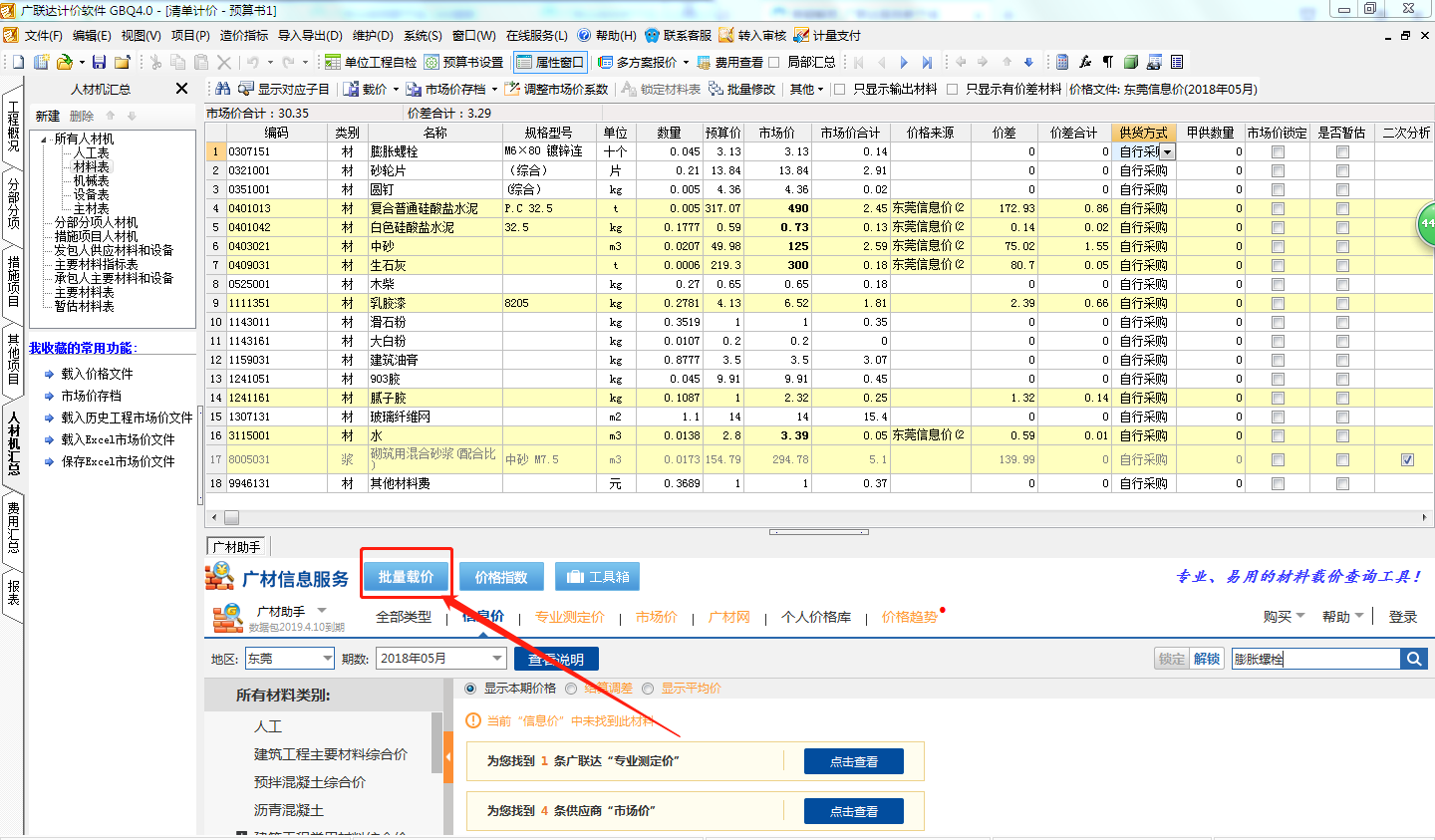Click the fx formula icon
Image resolution: width=1435 pixels, height=840 pixels.
[x=1085, y=62]
